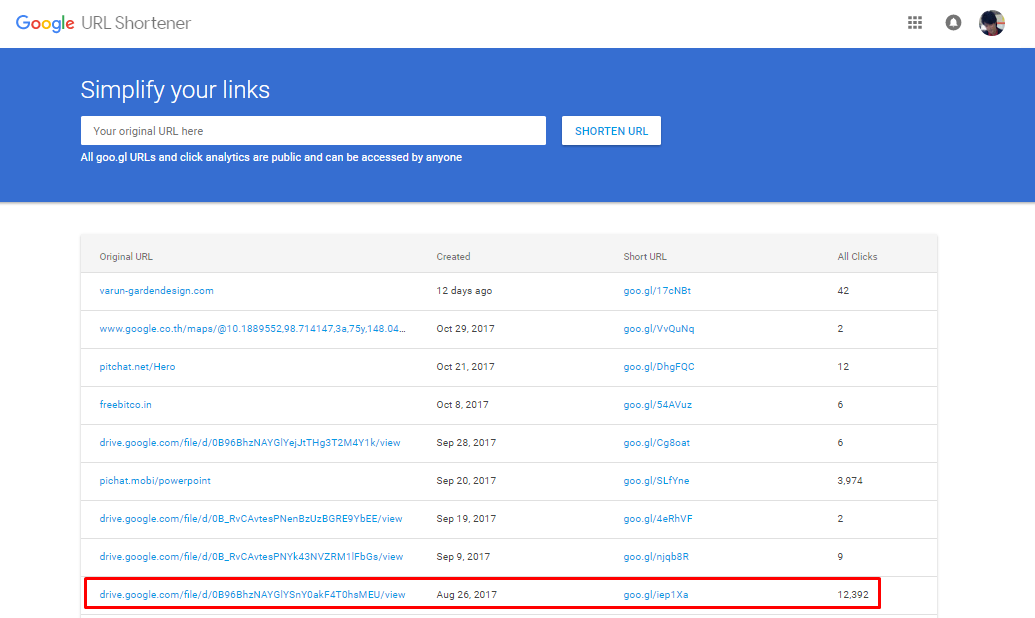Open short URL goo.gl/VvQuNq
The image size is (1035, 618).
(x=659, y=329)
